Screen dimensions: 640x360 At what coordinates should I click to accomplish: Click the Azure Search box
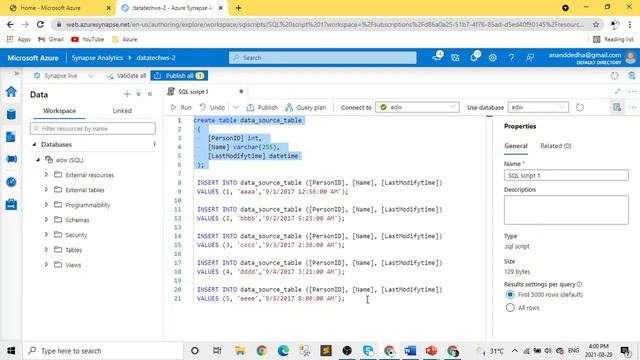[322, 58]
